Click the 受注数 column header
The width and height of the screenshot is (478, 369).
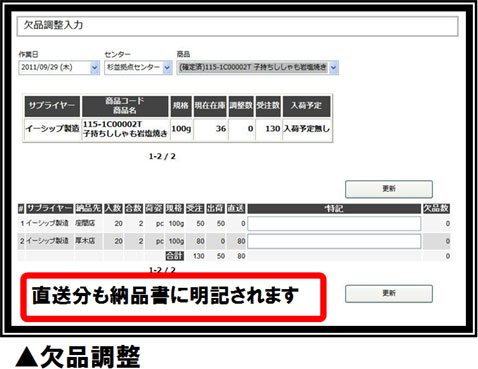click(268, 106)
